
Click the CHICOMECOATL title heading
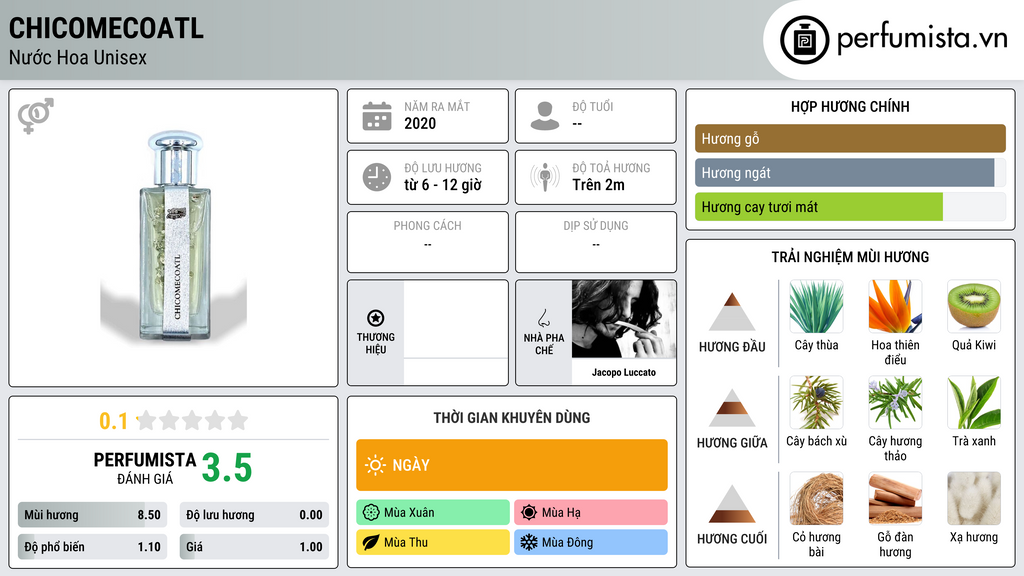click(106, 28)
